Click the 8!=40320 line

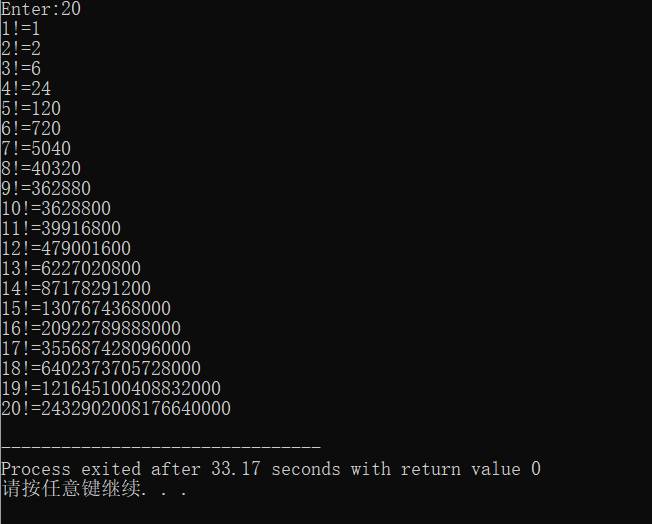41,168
